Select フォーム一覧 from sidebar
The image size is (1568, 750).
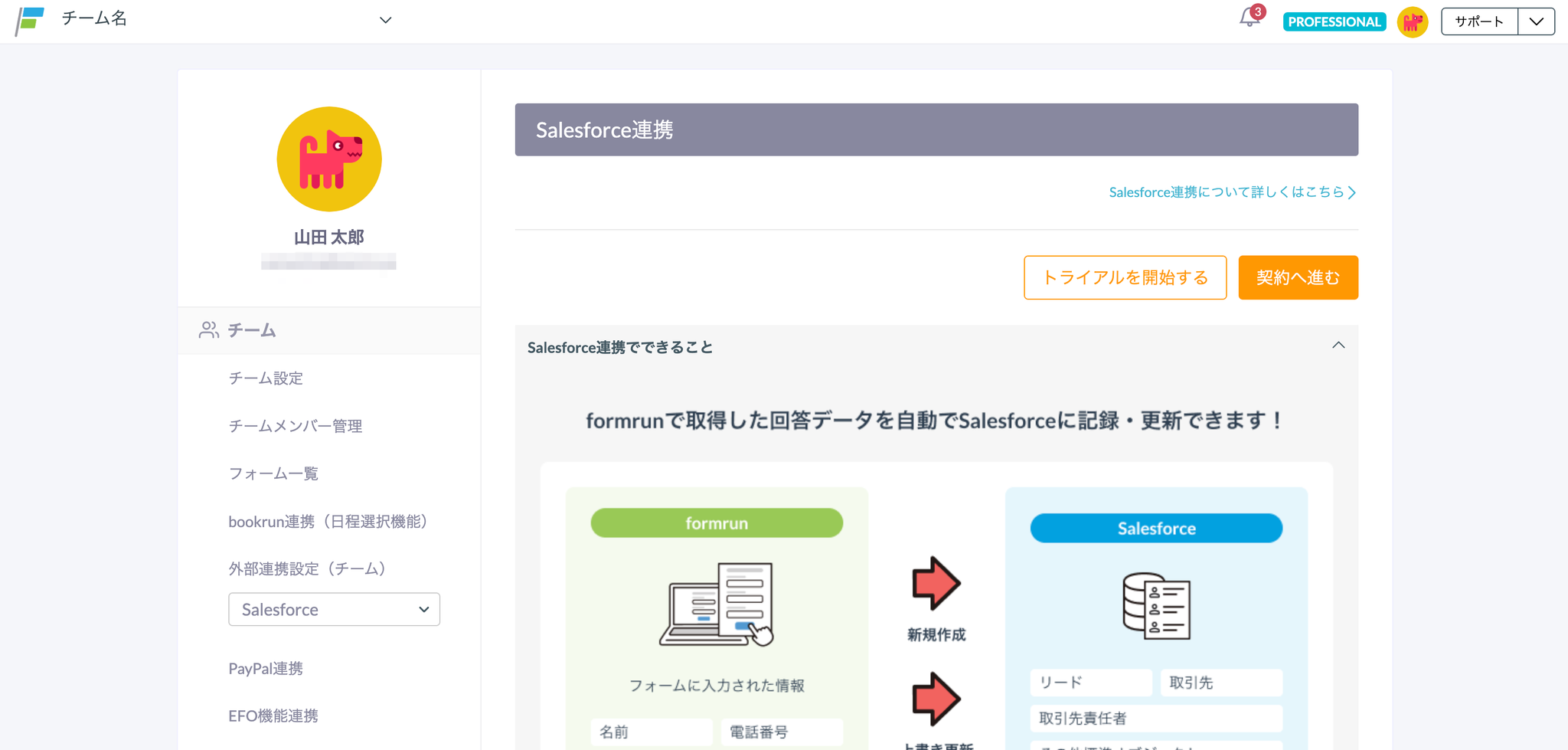point(273,473)
